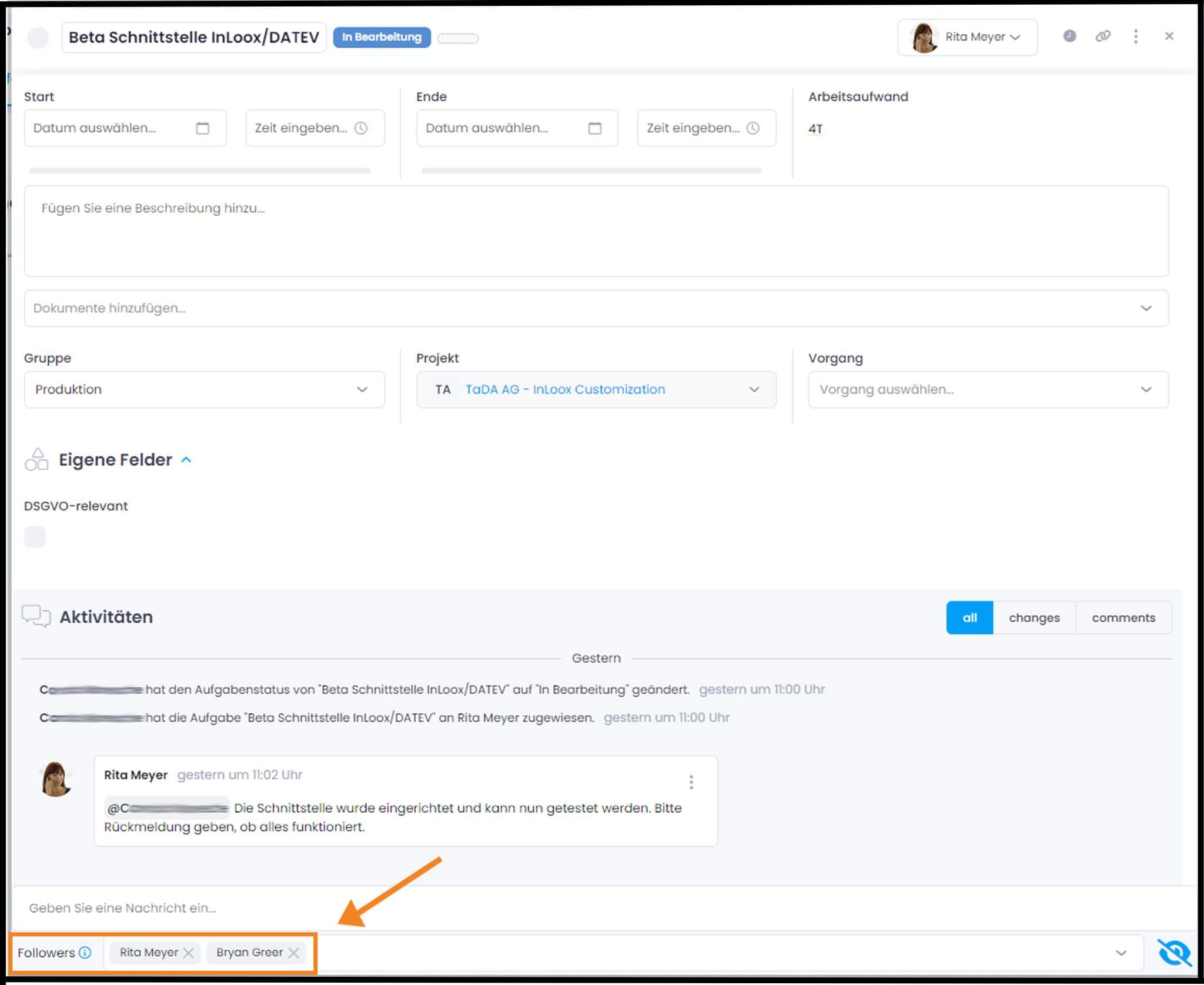This screenshot has height=985, width=1204.
Task: Open the Projekt dropdown chevron
Action: [x=754, y=389]
